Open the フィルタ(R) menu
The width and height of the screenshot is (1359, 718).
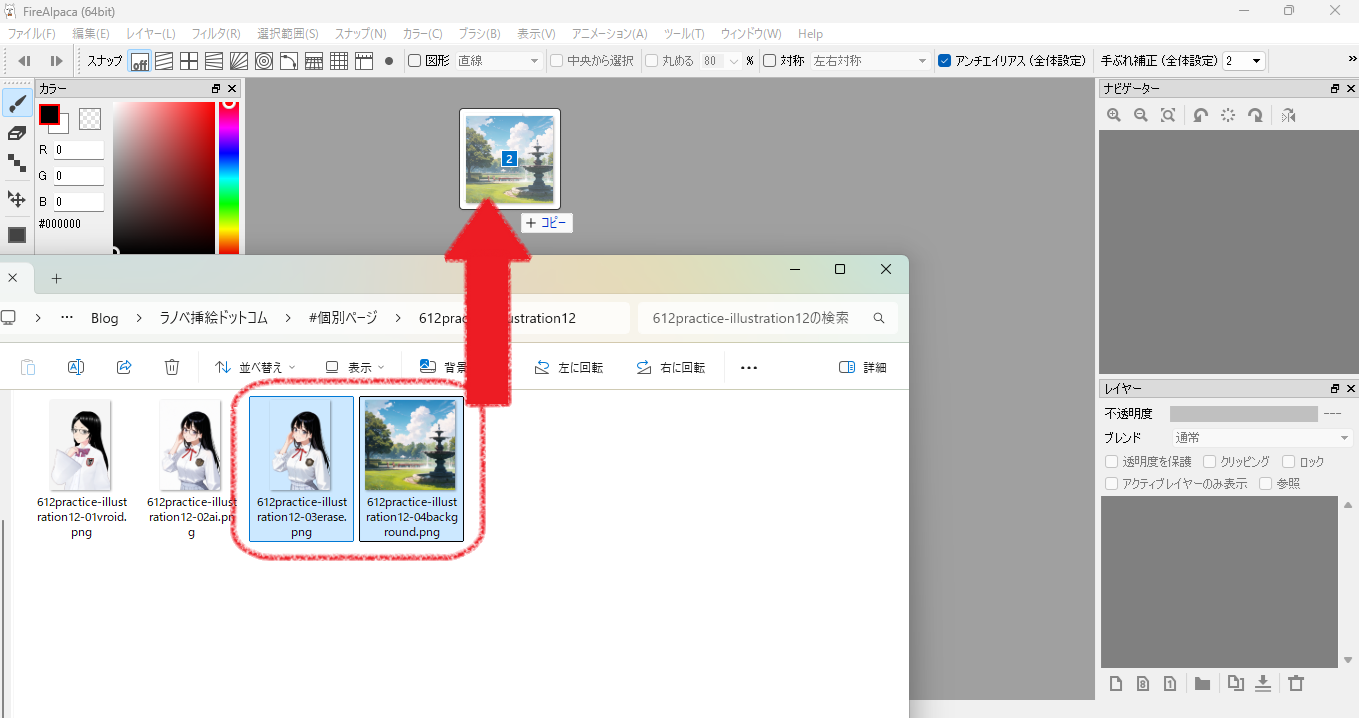coord(215,34)
